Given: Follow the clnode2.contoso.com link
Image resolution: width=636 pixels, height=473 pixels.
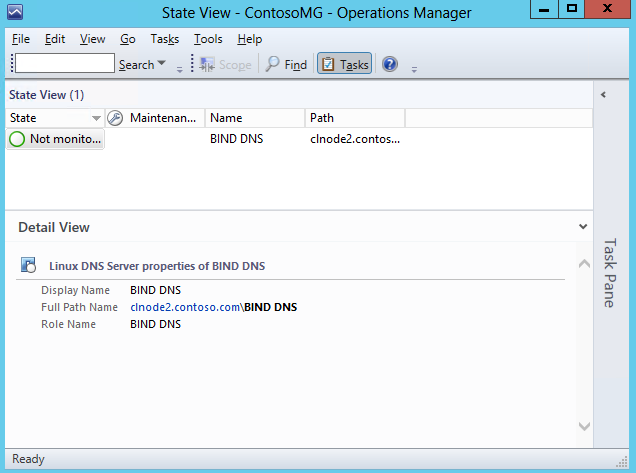Looking at the screenshot, I should 185,307.
